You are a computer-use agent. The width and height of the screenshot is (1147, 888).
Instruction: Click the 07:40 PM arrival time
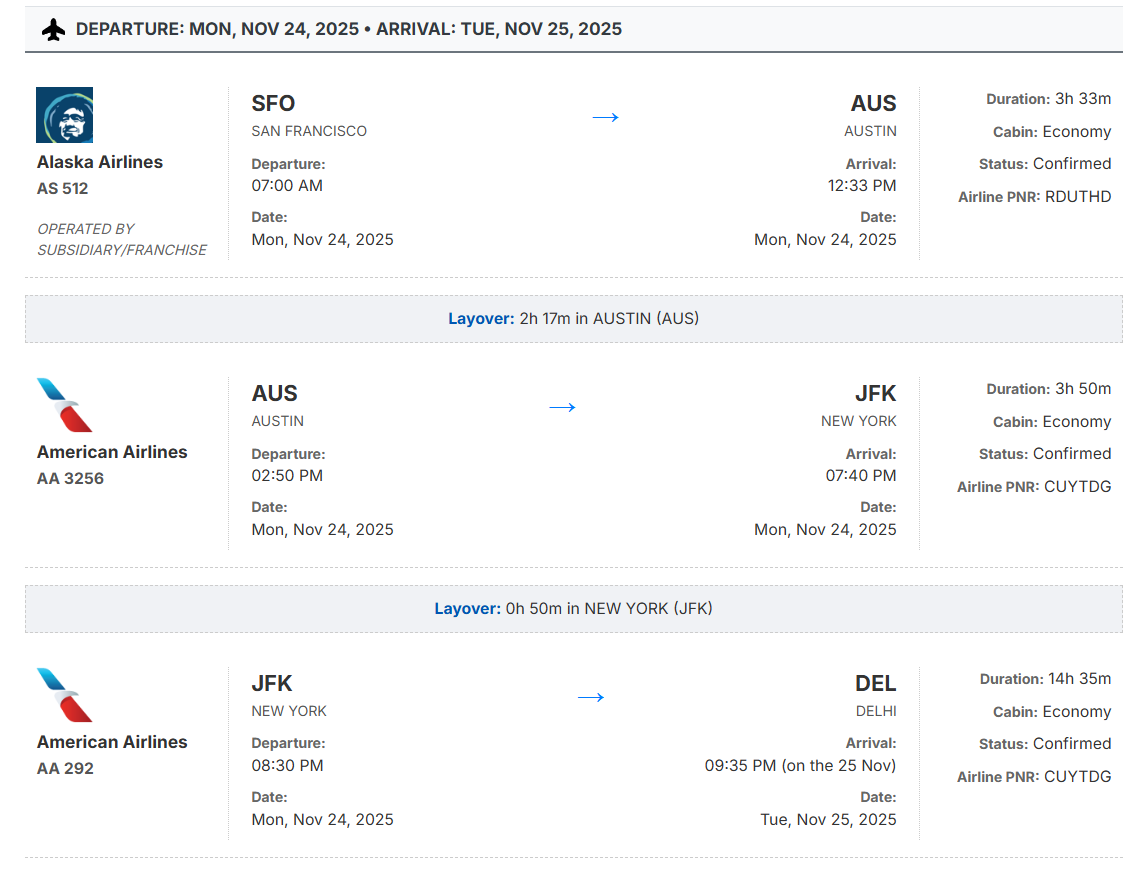click(x=861, y=475)
